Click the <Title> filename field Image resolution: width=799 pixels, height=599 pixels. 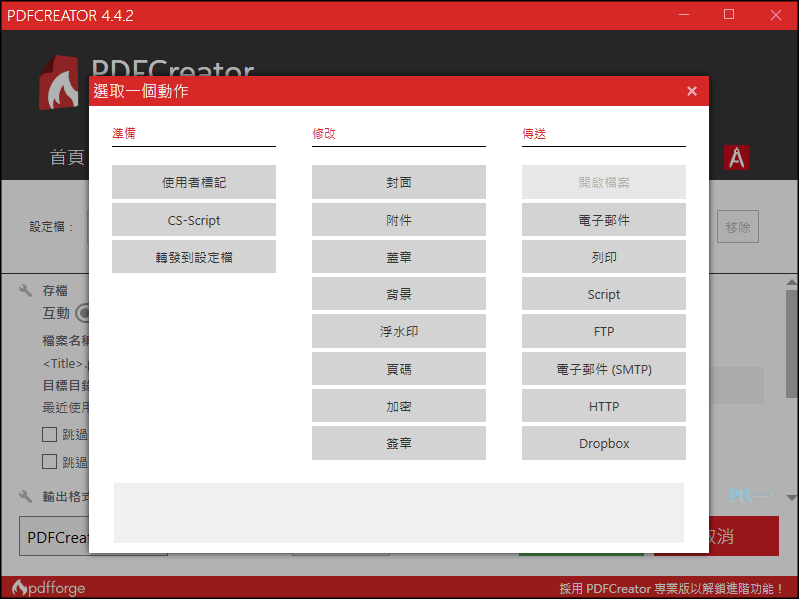pyautogui.click(x=65, y=363)
